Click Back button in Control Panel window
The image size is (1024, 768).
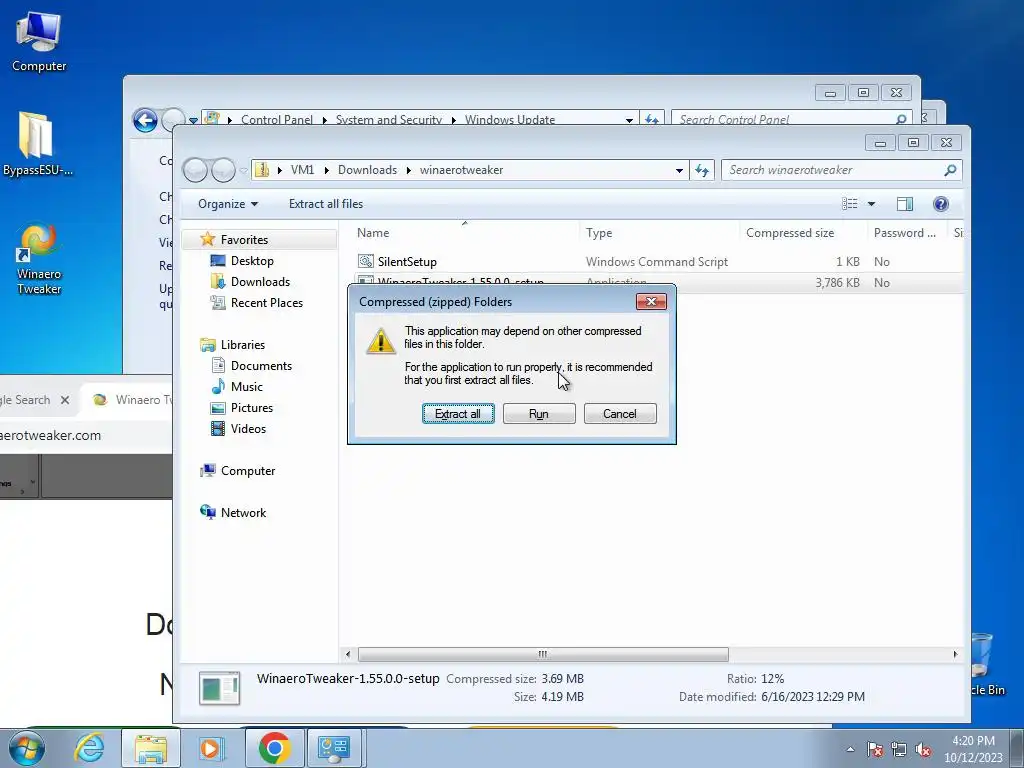(145, 120)
